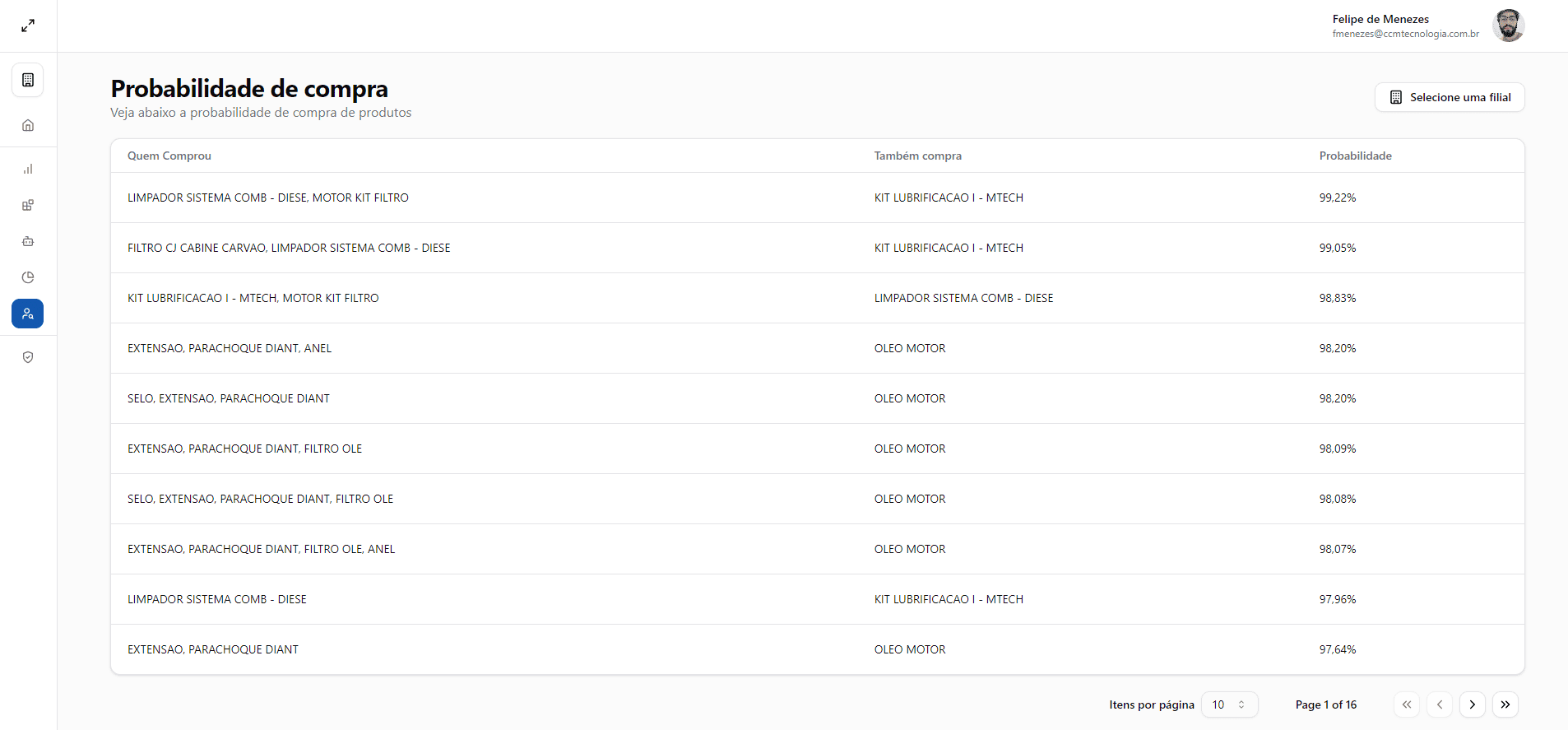The image size is (1568, 730).
Task: Go to the home icon in sidebar
Action: point(28,125)
